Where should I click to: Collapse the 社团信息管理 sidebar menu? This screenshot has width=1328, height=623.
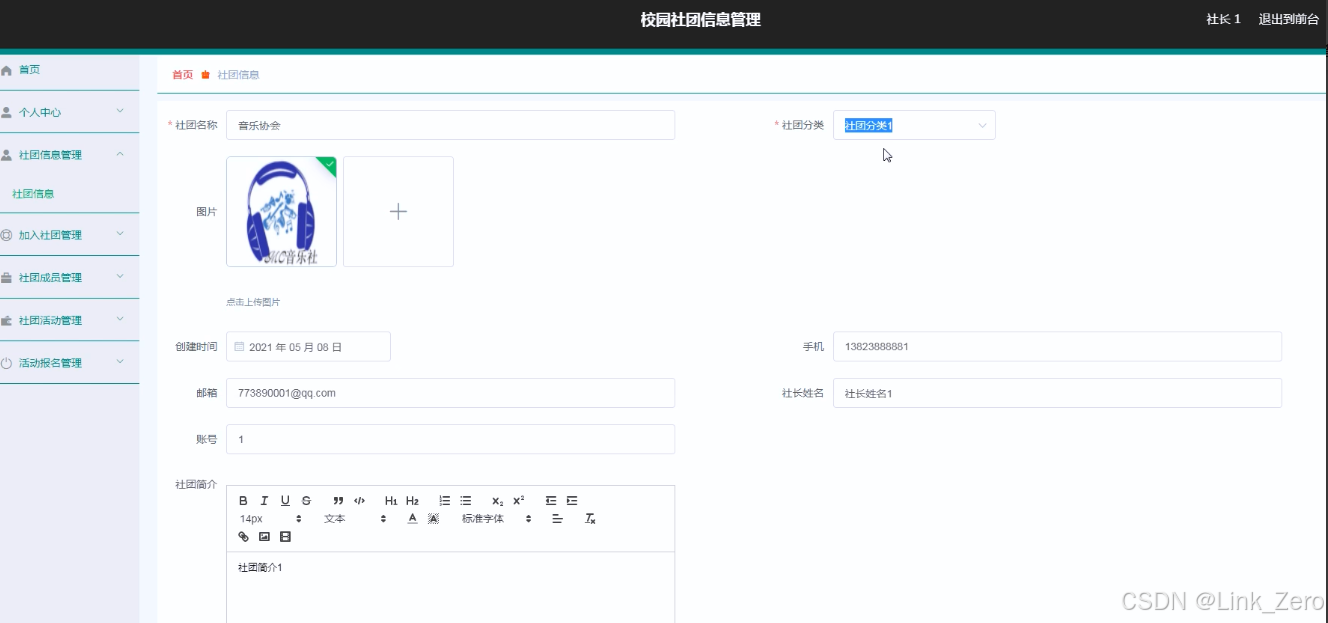click(69, 155)
